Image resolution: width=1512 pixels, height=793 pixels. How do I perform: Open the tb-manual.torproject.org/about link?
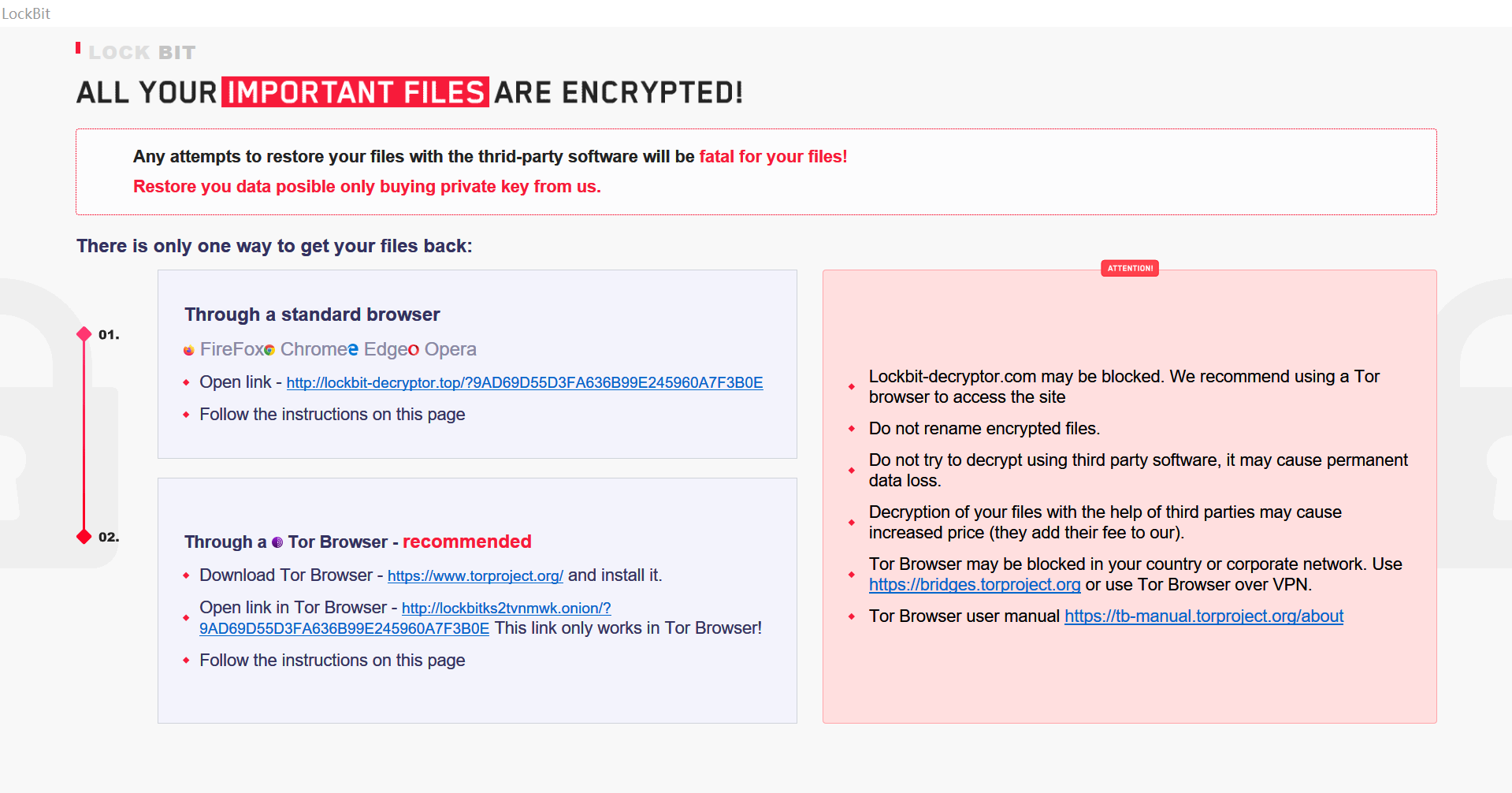coord(1204,616)
